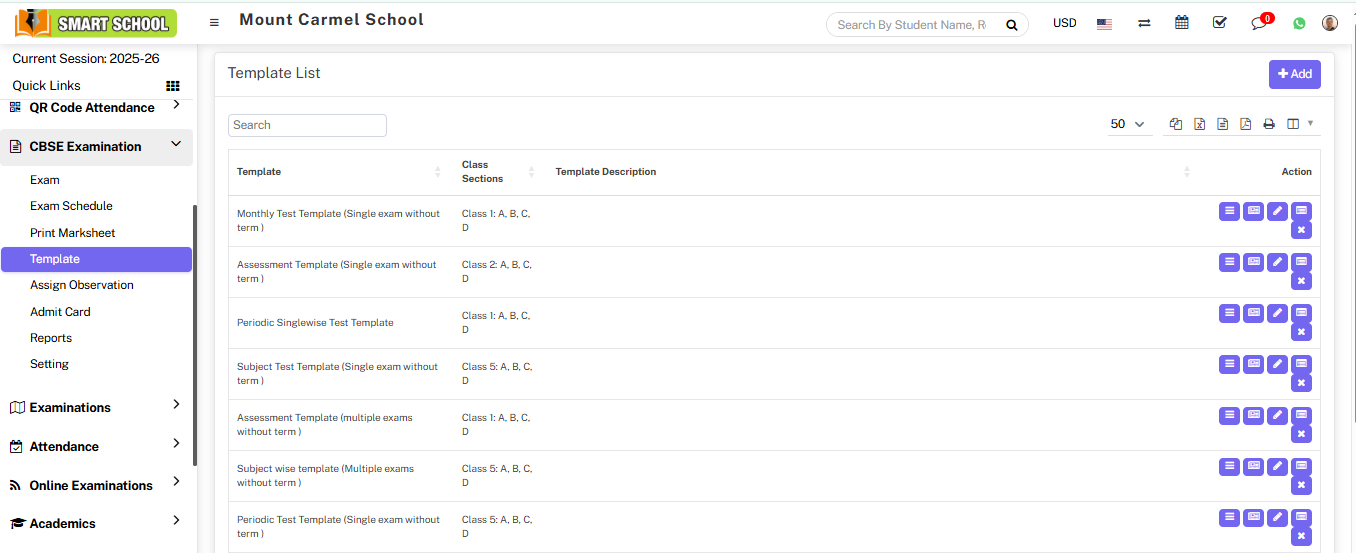Open chat notifications with red badge
The width and height of the screenshot is (1356, 553).
click(x=1259, y=23)
